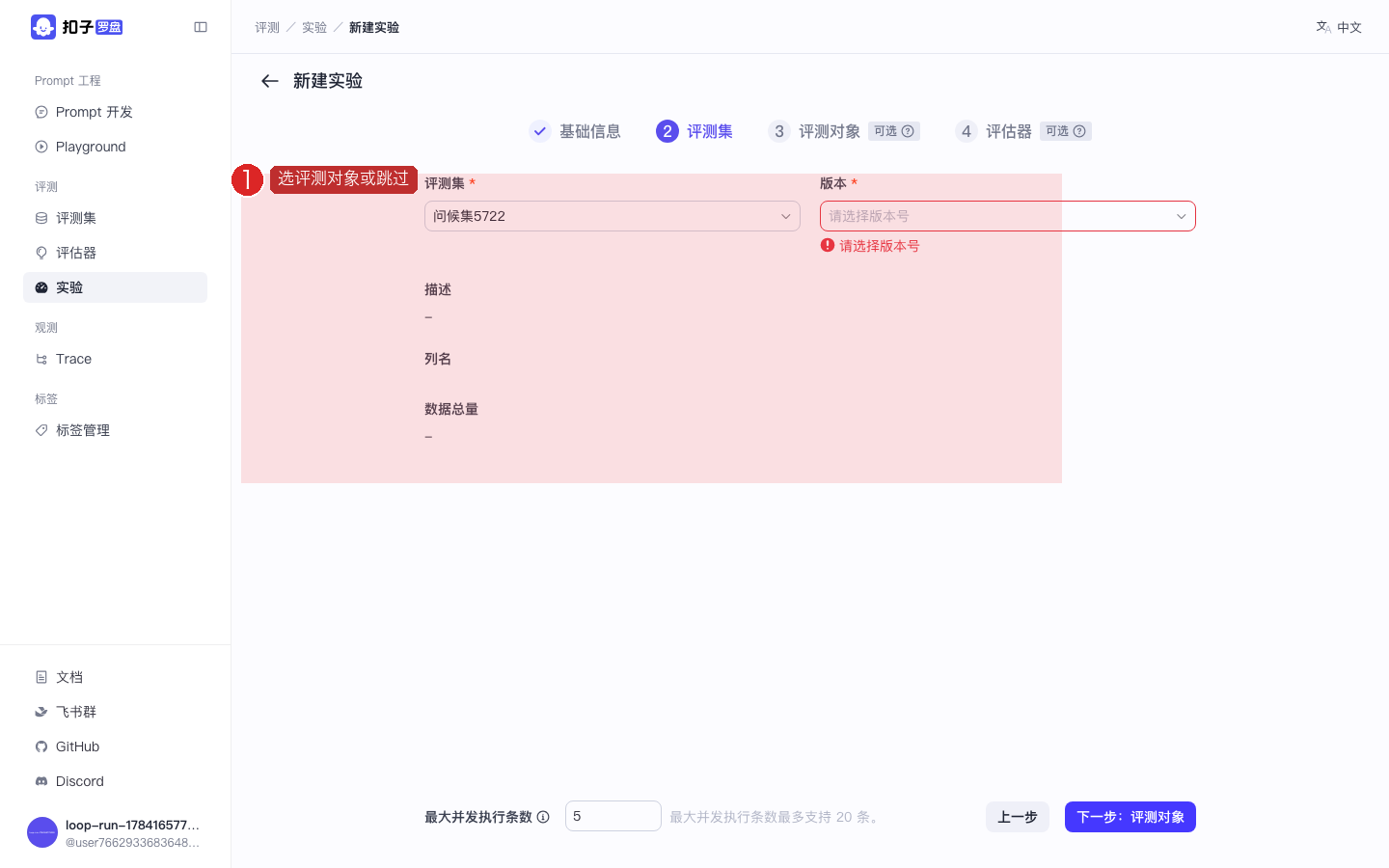The height and width of the screenshot is (868, 1389).
Task: Click the language translate icon
Action: pyautogui.click(x=1323, y=27)
